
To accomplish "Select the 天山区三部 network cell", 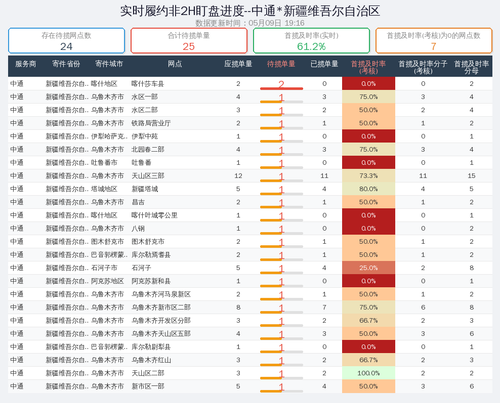I will (147, 176).
